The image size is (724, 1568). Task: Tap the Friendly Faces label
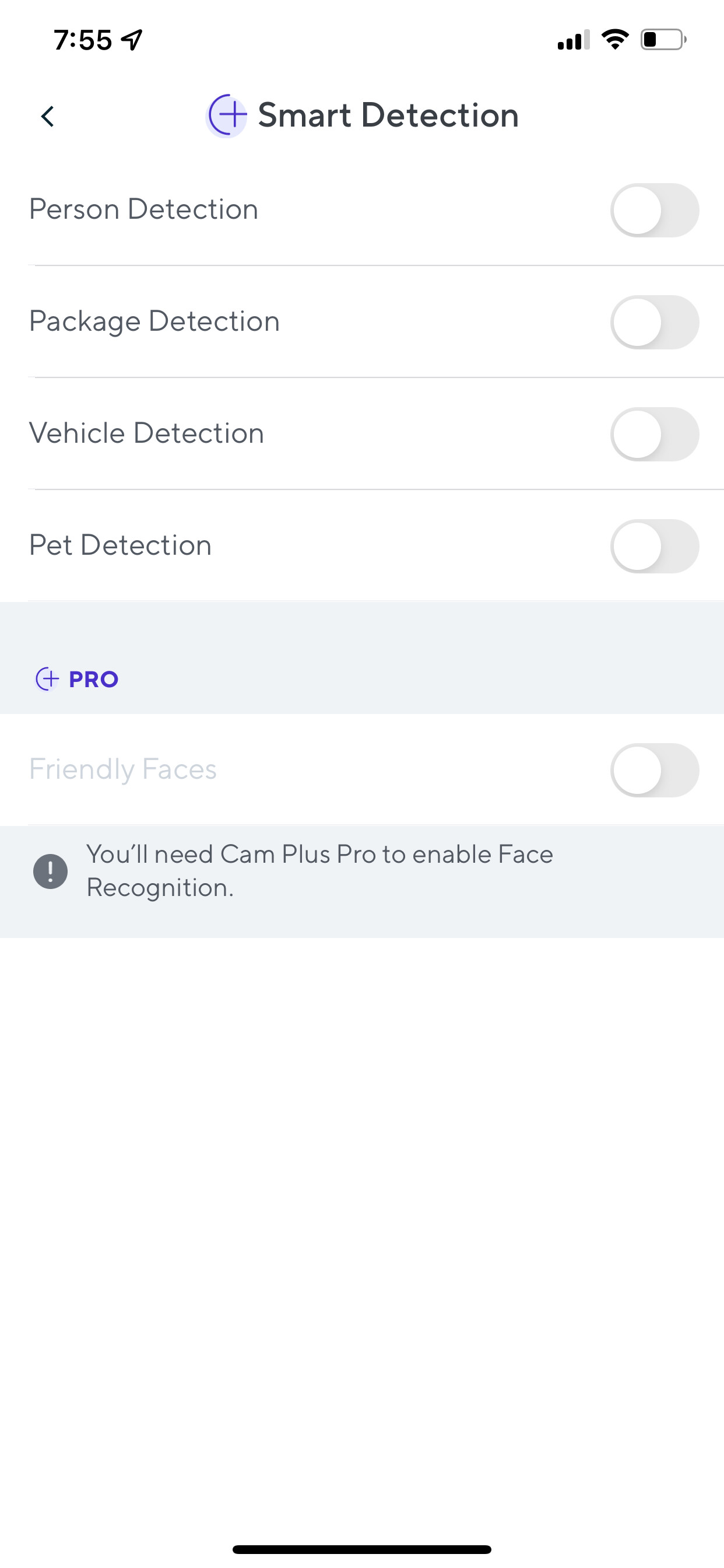click(x=123, y=769)
